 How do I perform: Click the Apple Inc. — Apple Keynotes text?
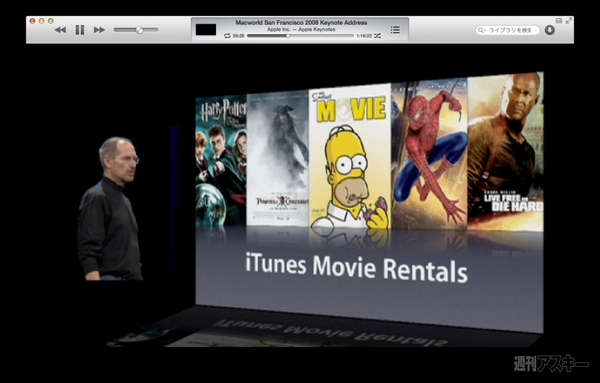[x=301, y=29]
